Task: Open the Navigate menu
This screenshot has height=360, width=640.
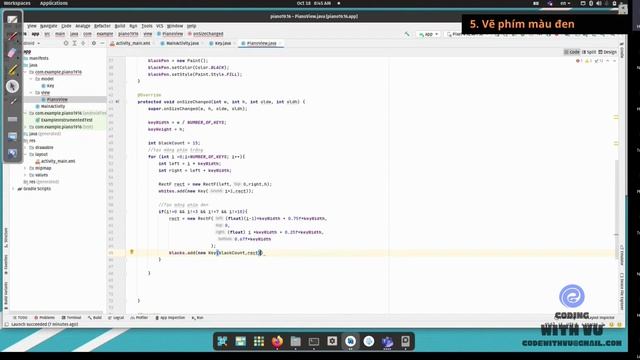Action: (x=49, y=26)
